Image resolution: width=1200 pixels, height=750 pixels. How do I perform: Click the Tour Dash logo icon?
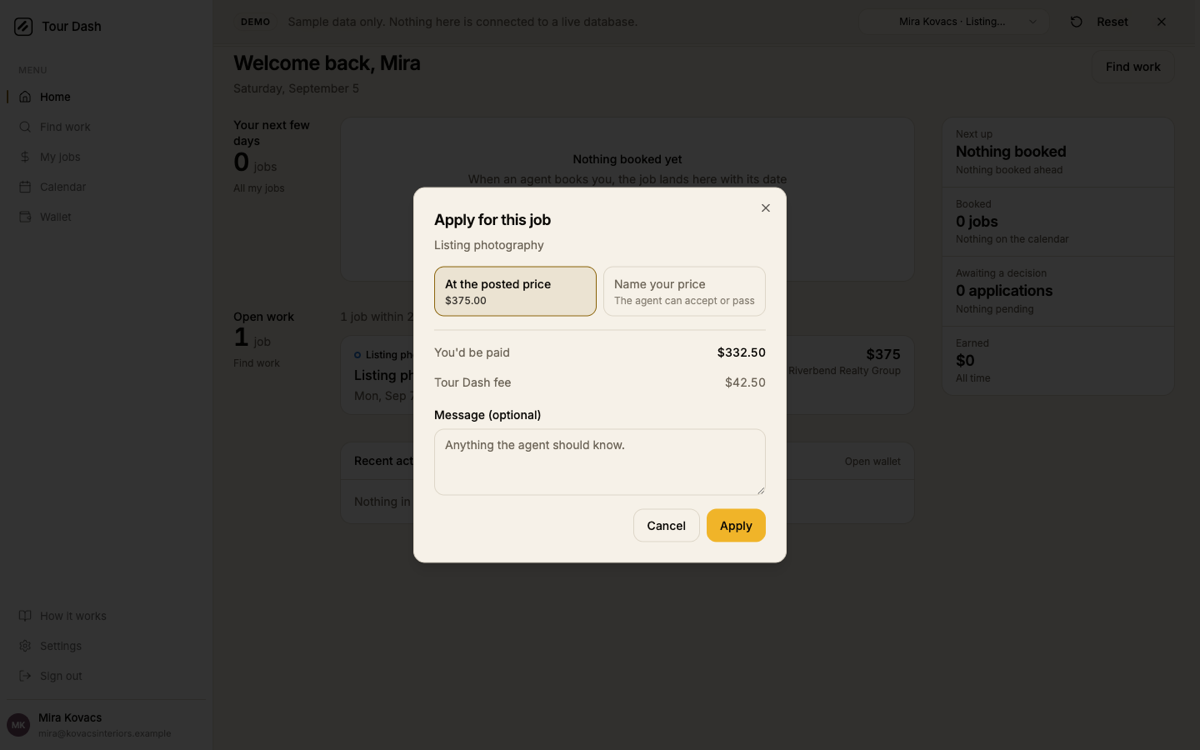pyautogui.click(x=23, y=26)
